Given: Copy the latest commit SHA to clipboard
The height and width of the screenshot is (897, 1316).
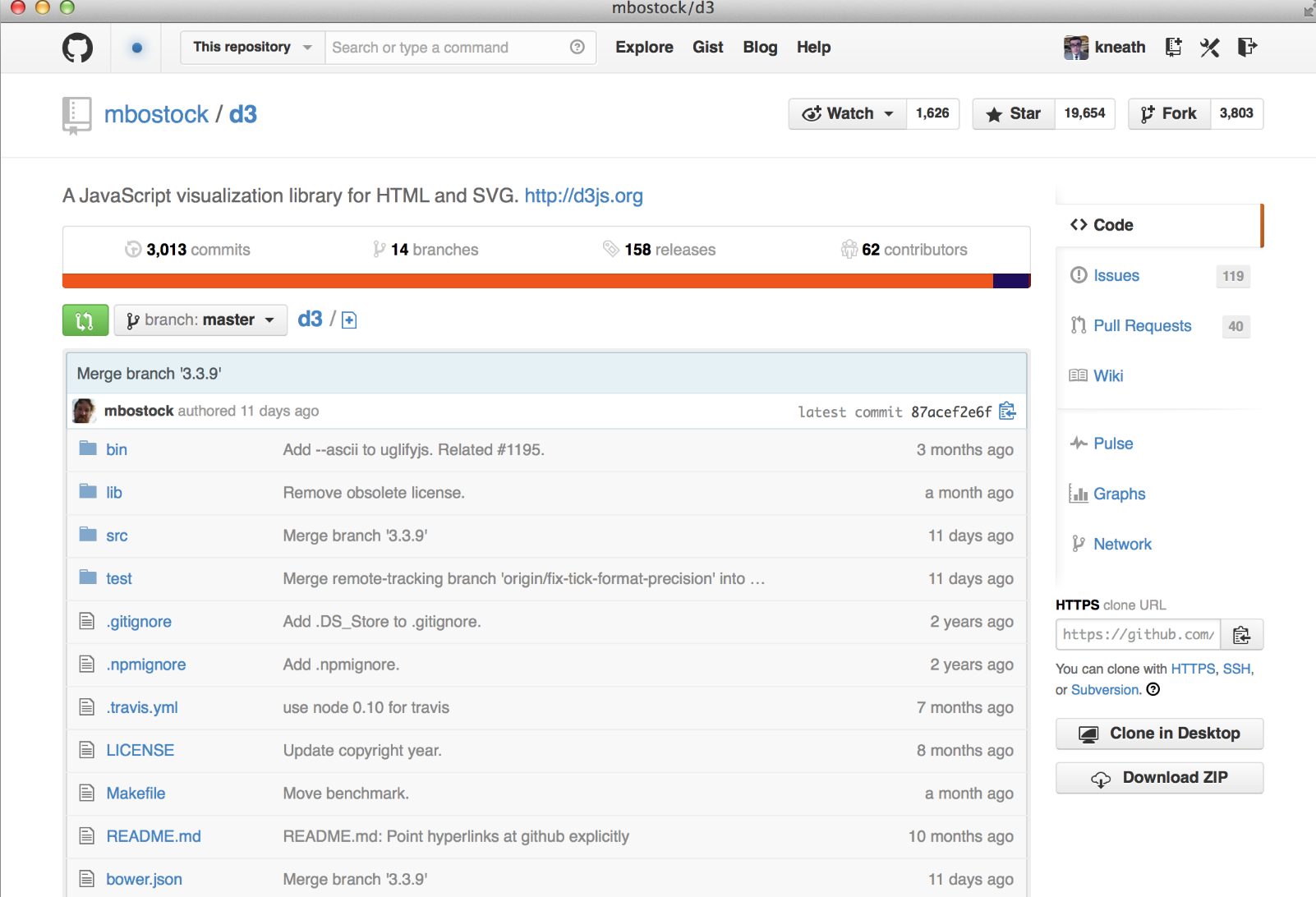Looking at the screenshot, I should point(1008,412).
